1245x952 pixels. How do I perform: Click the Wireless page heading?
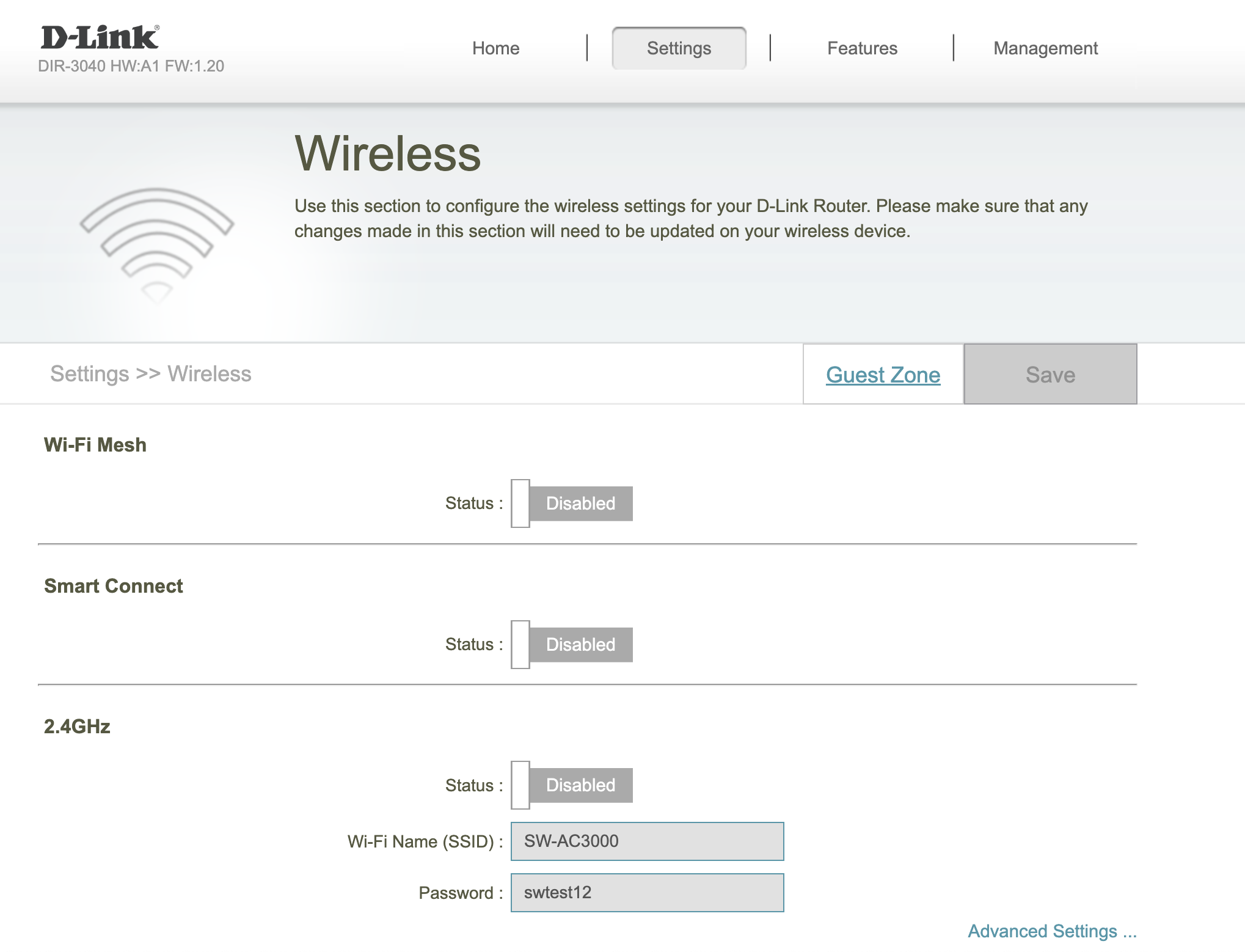[386, 154]
